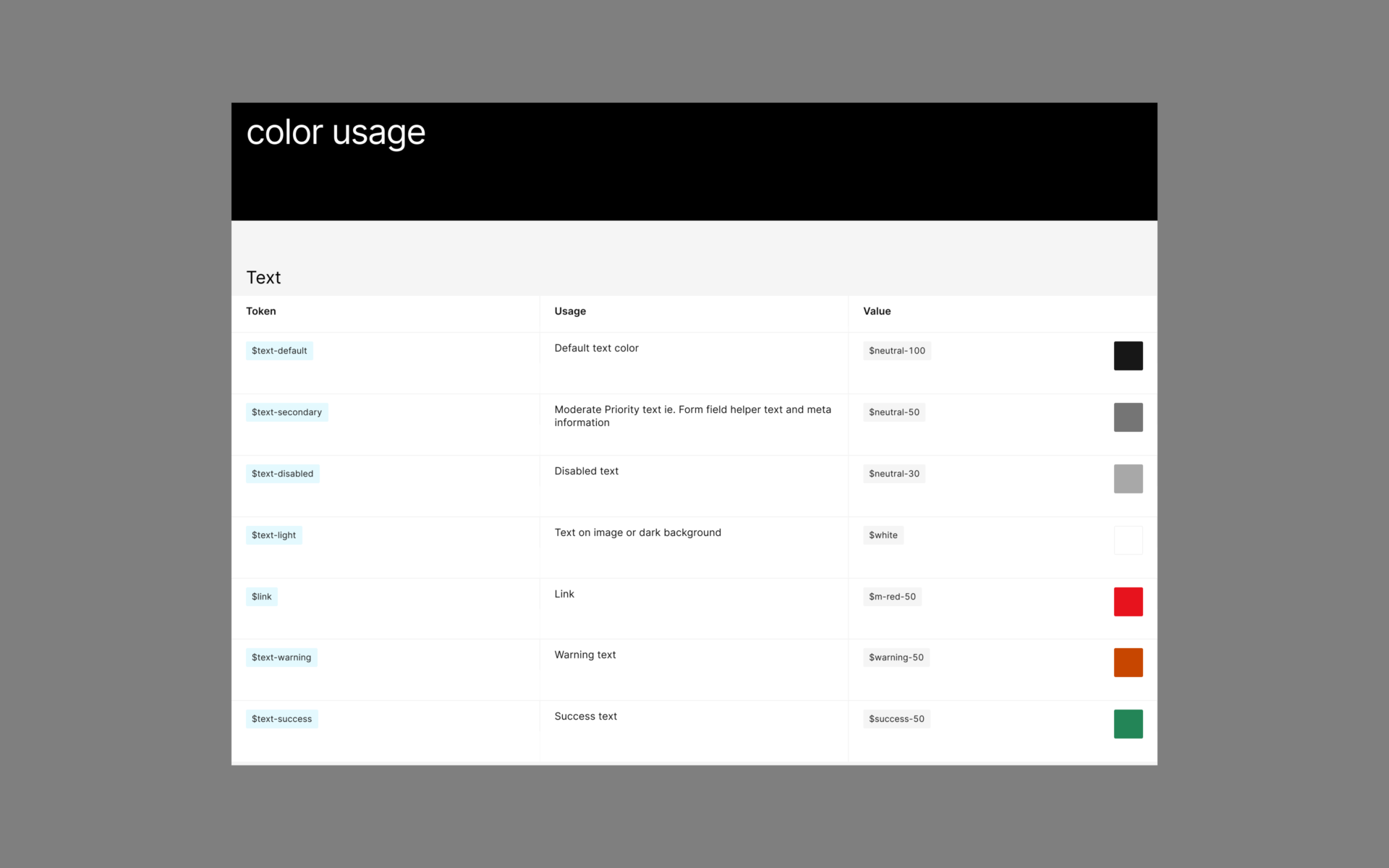
Task: Select the $text-success token chip
Action: (281, 719)
